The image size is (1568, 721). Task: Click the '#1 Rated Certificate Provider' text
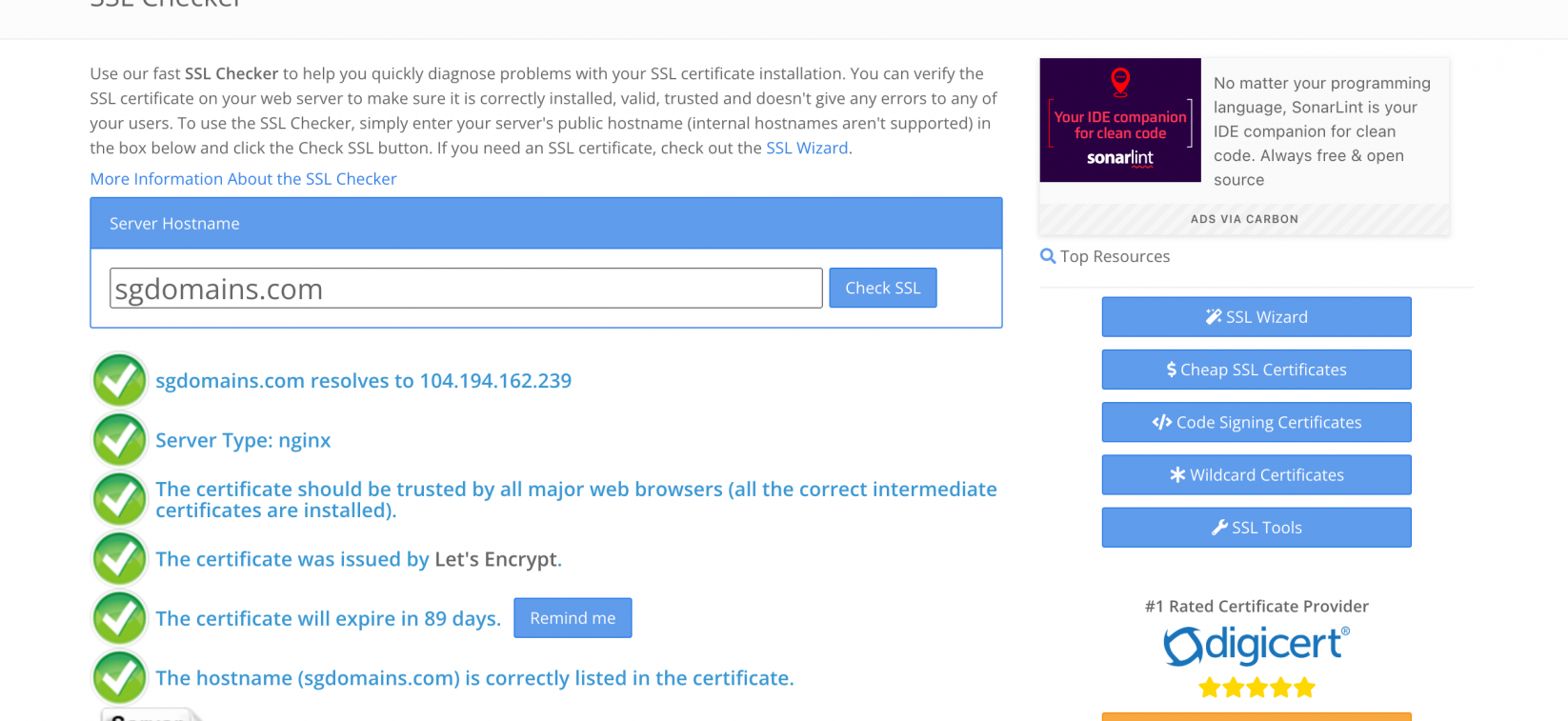click(x=1256, y=607)
